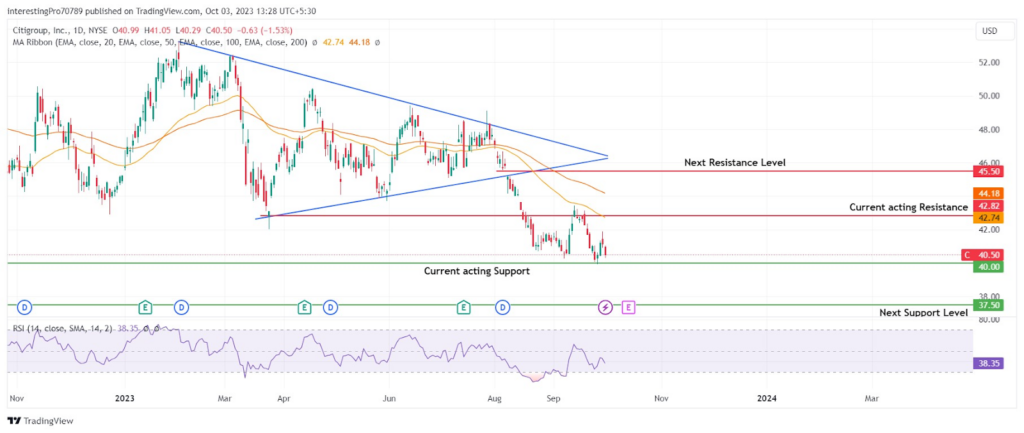This screenshot has height=433, width=1024.
Task: Open the earnings marker nearest the Apr label
Action: (x=304, y=306)
